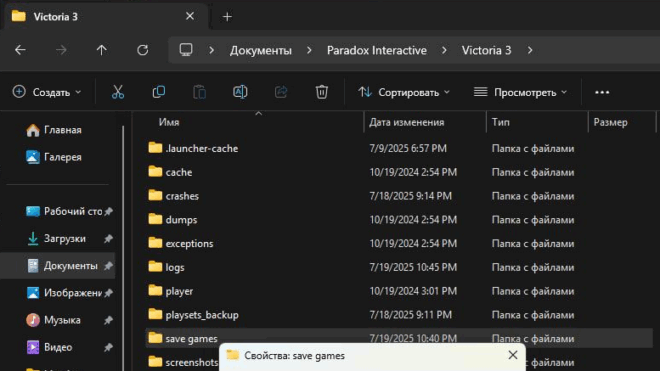The width and height of the screenshot is (660, 371).
Task: Close the Victoria 3 tab
Action: tap(190, 16)
